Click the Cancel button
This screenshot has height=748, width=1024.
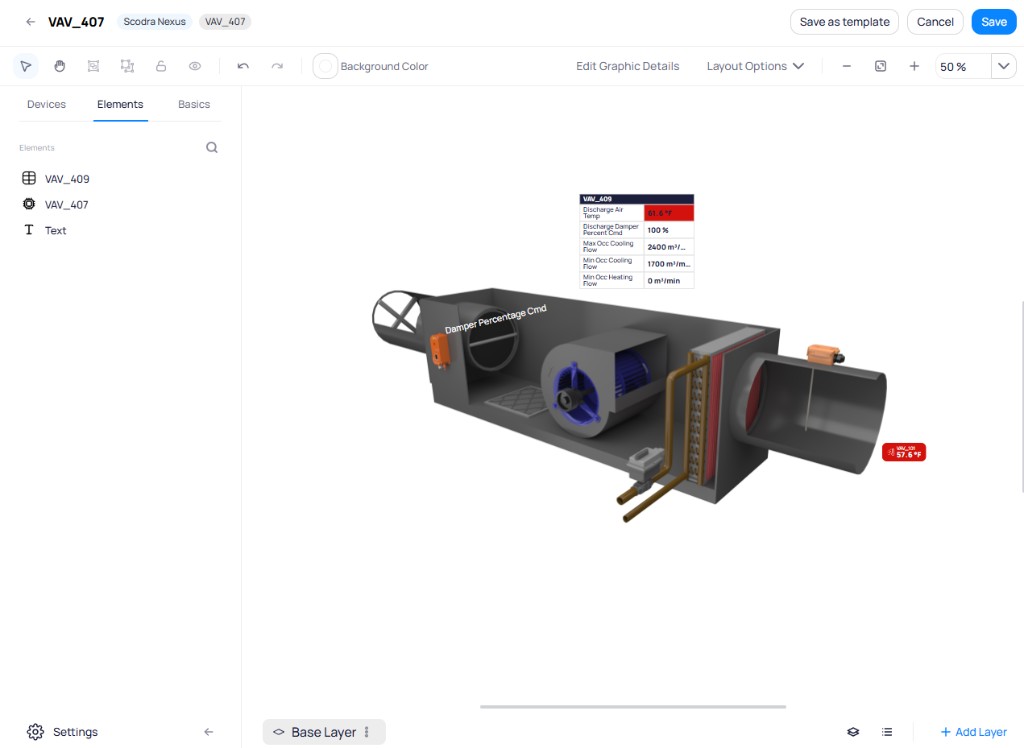tap(935, 22)
